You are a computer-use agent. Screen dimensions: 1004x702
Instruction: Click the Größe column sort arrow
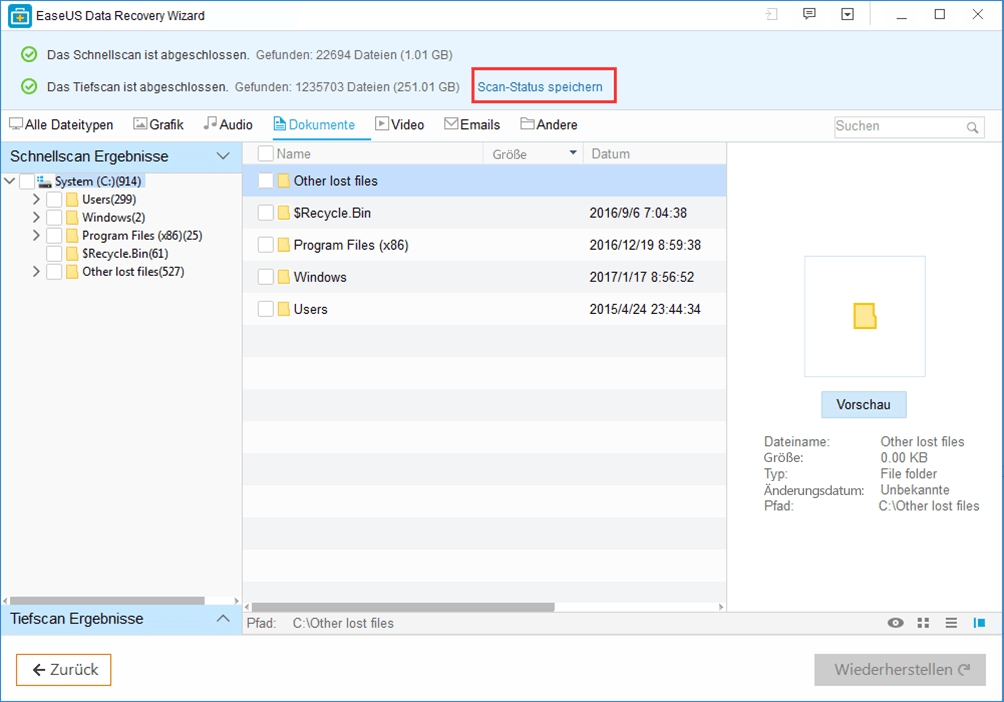point(572,153)
